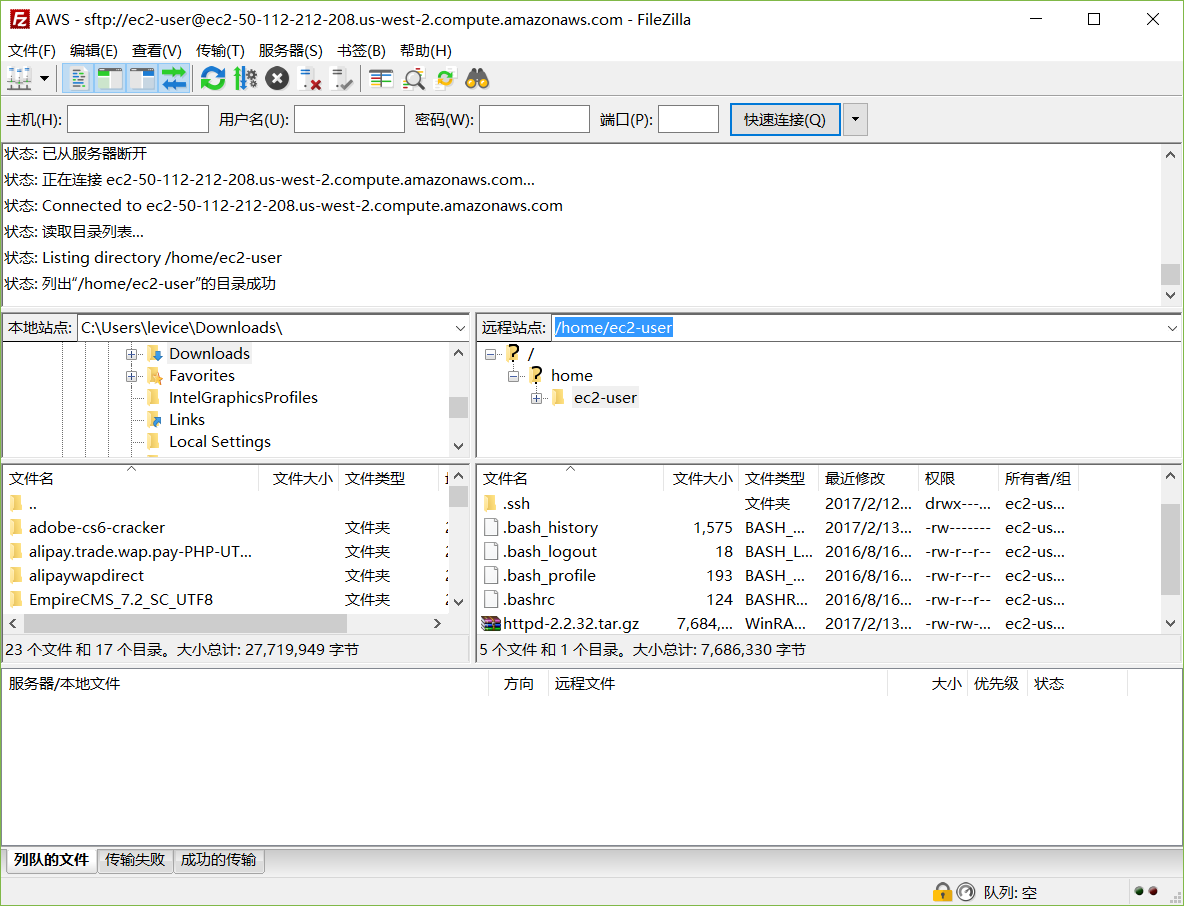The image size is (1184, 906).
Task: Open the Site Manager icon
Action: [x=19, y=79]
